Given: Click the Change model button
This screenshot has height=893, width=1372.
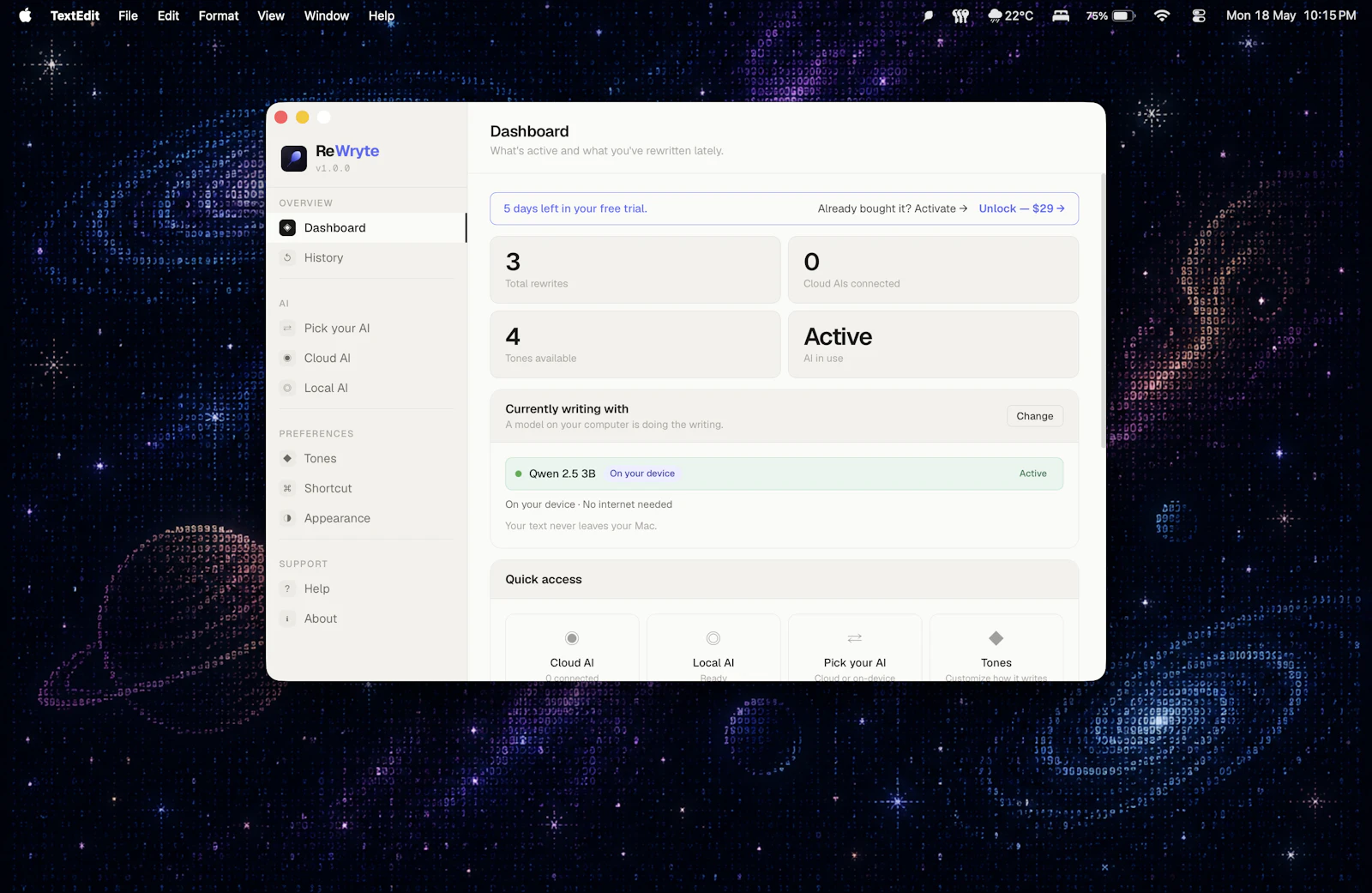Looking at the screenshot, I should click(1035, 416).
